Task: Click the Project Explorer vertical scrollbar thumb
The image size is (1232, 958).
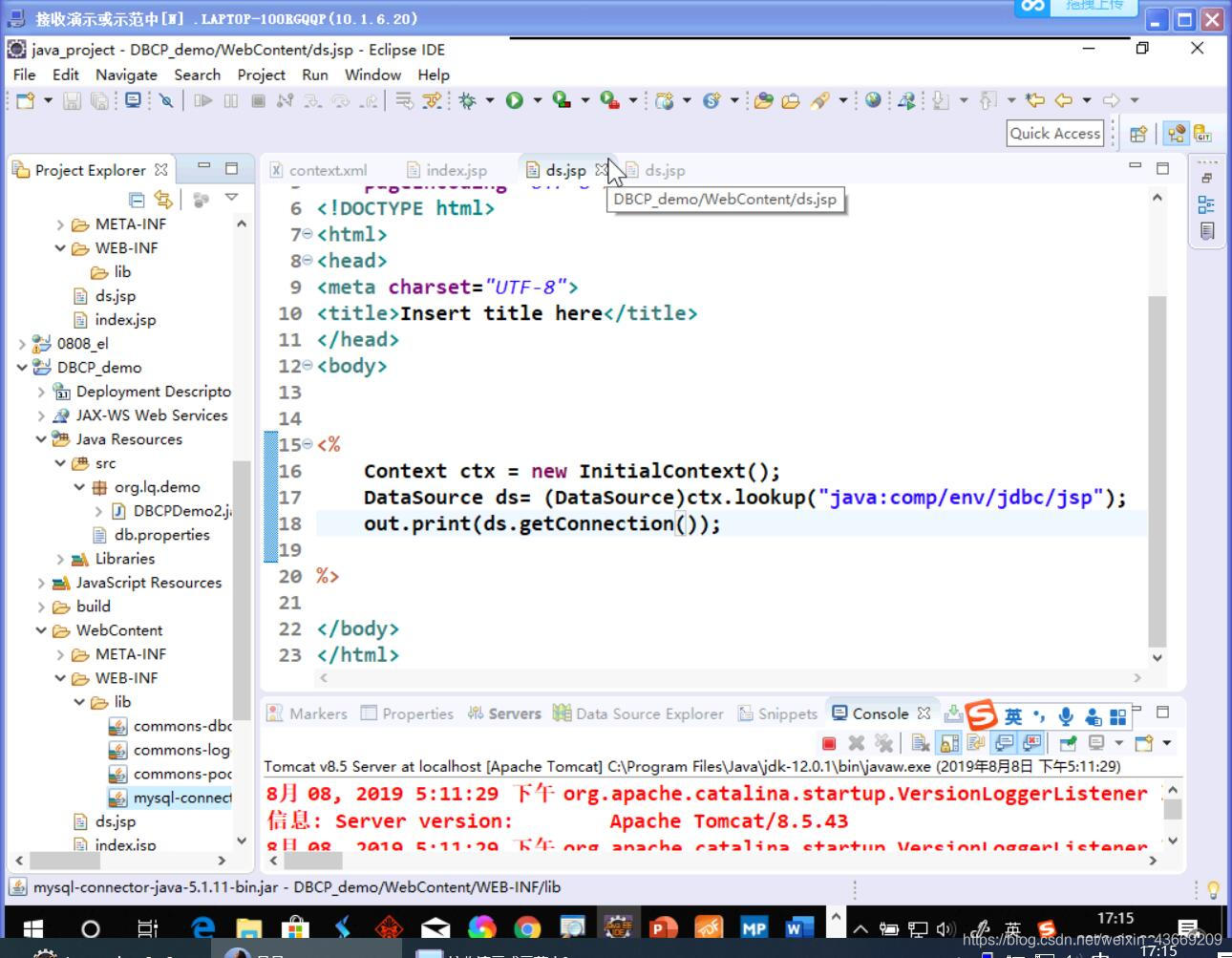Action: (241, 589)
